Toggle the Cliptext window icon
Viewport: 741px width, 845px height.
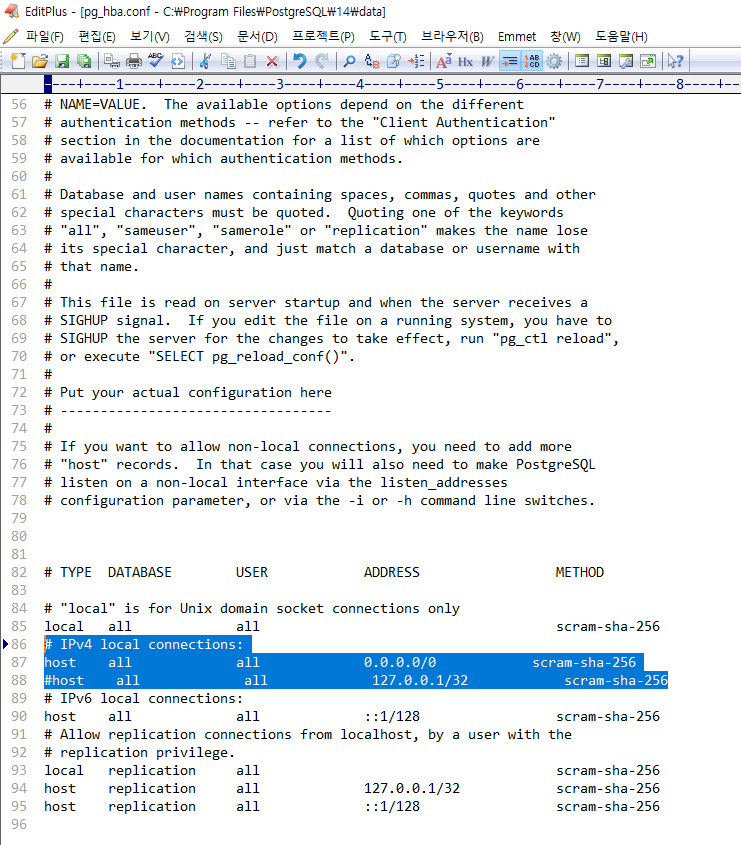click(x=581, y=61)
